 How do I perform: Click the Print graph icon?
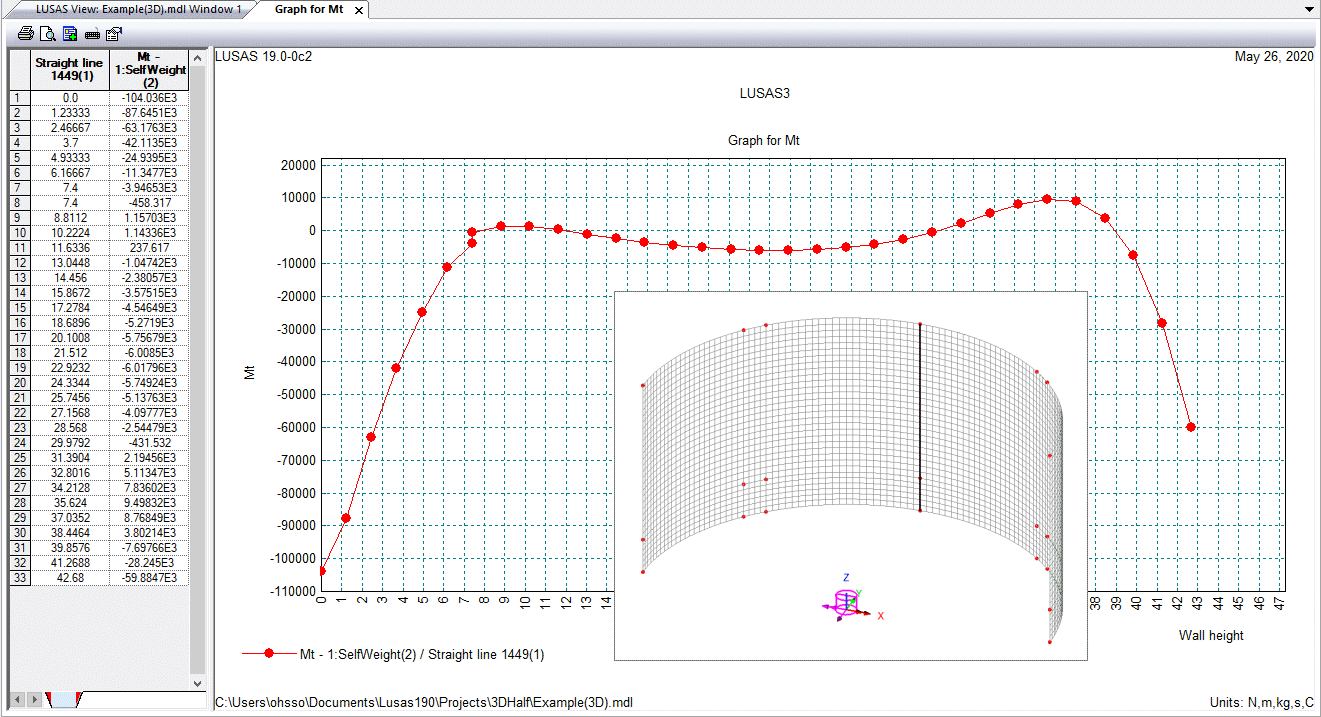click(26, 34)
